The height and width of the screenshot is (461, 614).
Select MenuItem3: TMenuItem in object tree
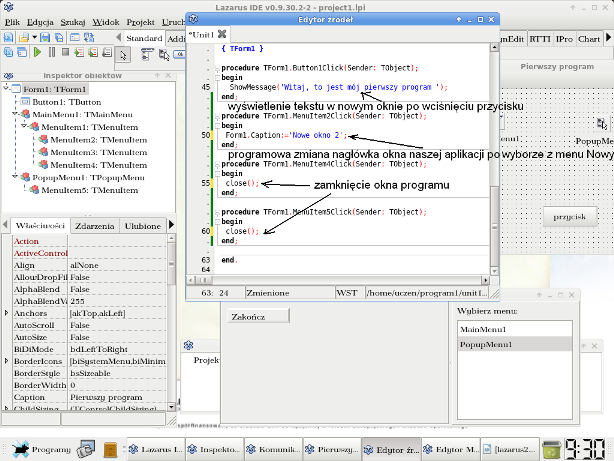(x=99, y=152)
